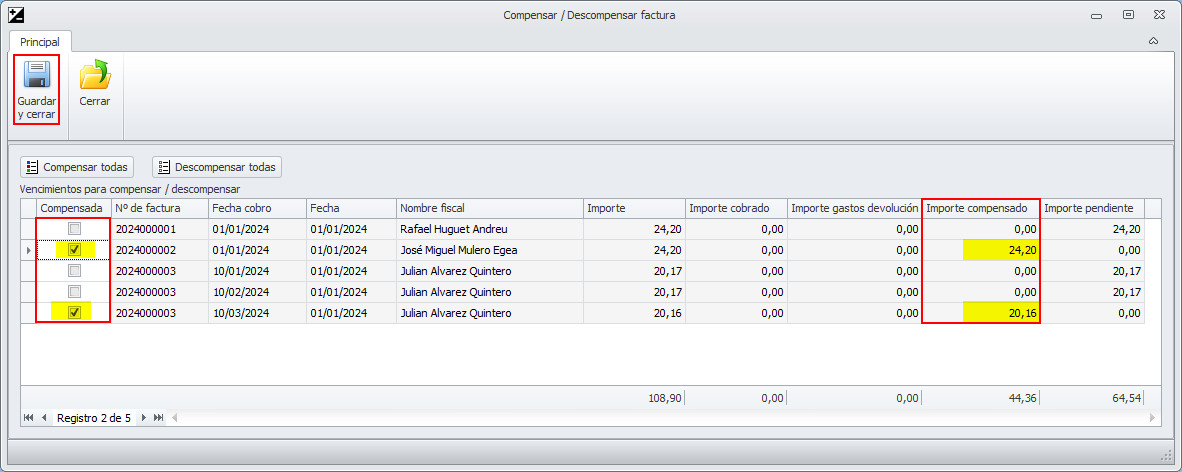Go to next record in navigator
The width and height of the screenshot is (1182, 472).
coord(144,417)
